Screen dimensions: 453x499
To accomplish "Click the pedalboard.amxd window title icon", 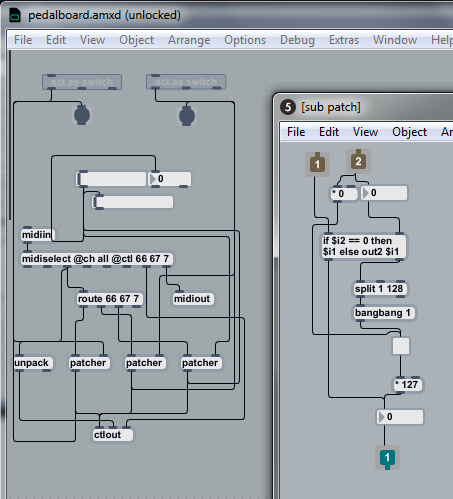I will [x=15, y=15].
